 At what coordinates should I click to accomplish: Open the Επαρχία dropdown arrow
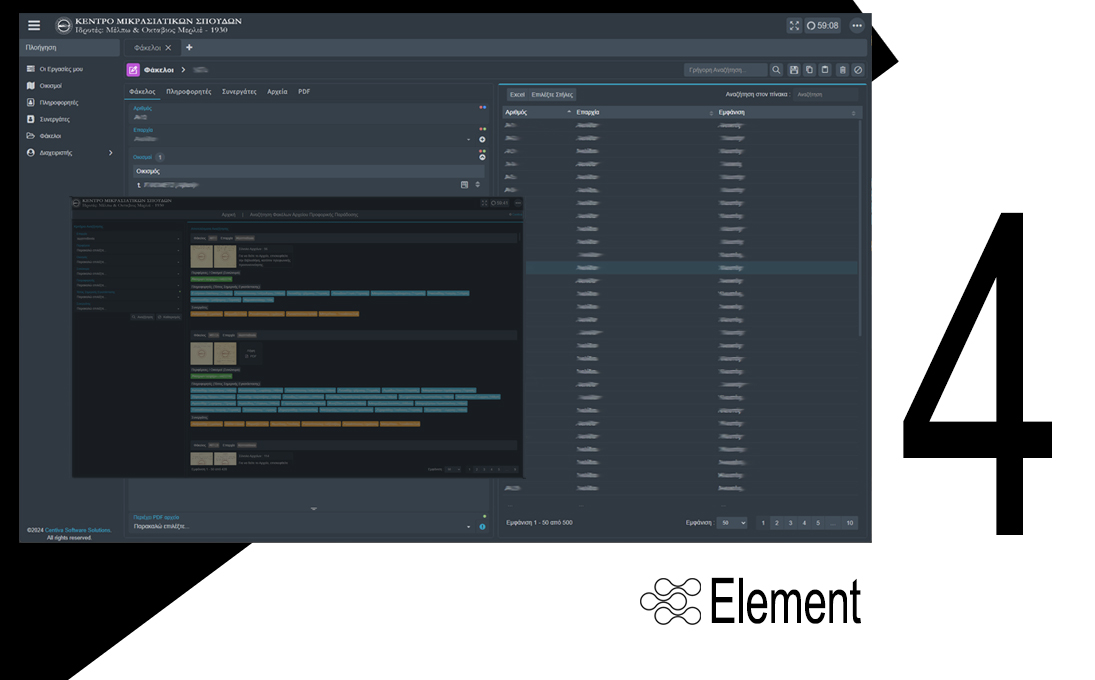469,140
